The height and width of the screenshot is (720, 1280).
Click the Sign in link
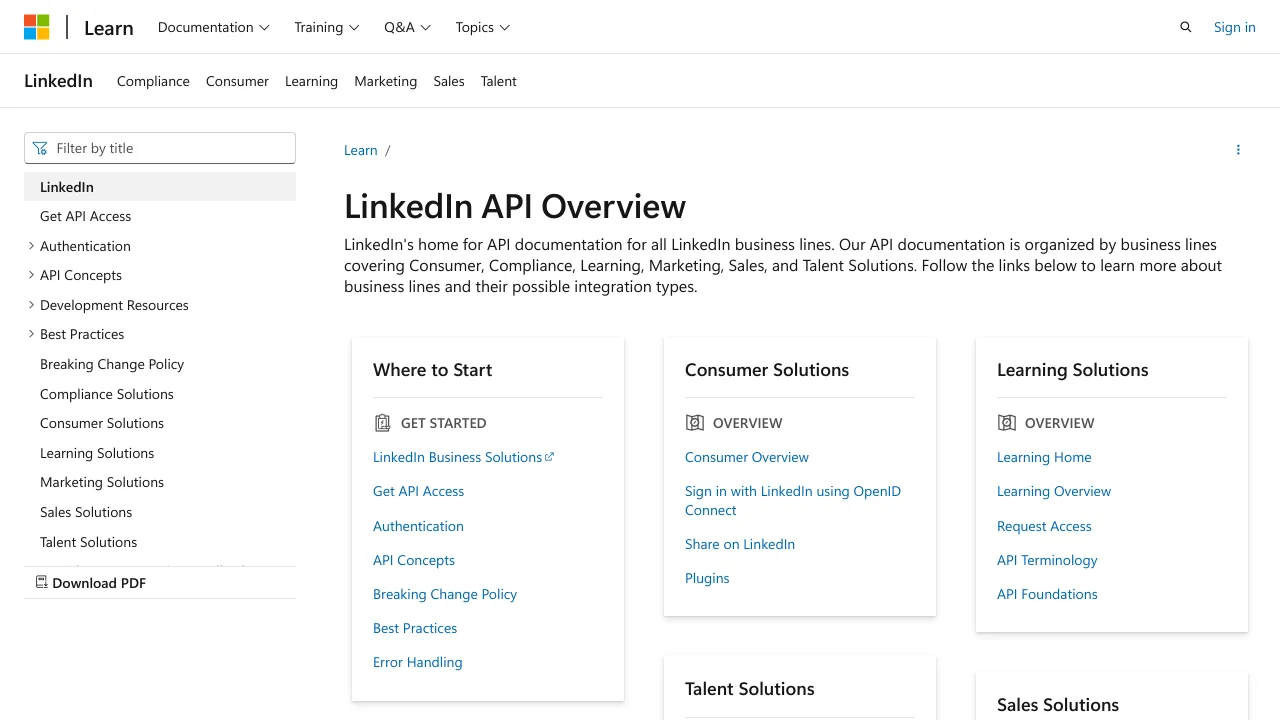click(x=1234, y=27)
